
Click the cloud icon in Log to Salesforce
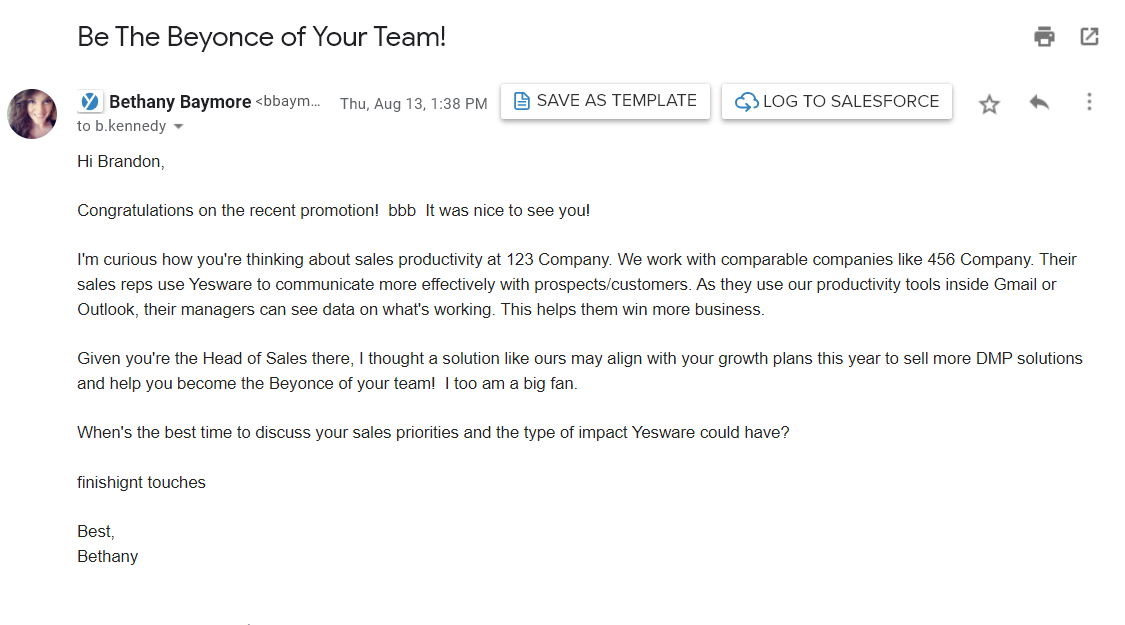746,102
